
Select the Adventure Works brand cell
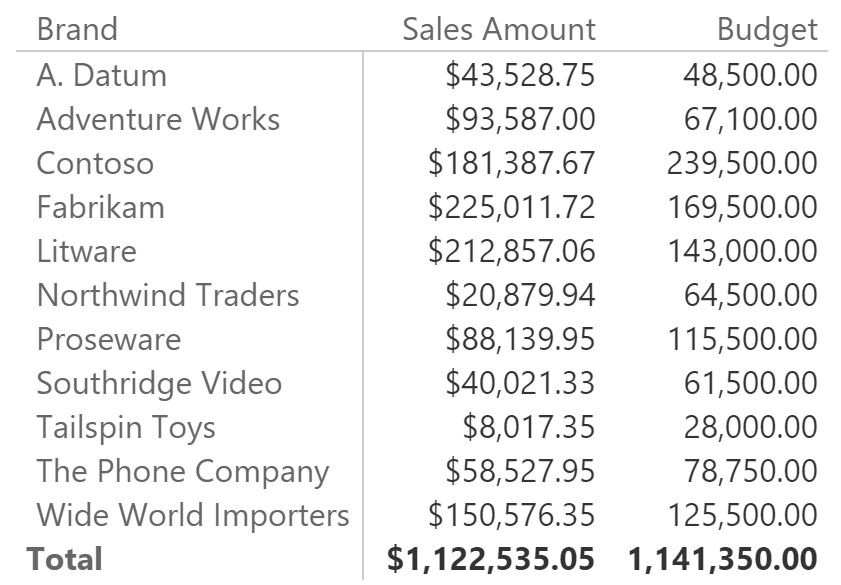(158, 119)
